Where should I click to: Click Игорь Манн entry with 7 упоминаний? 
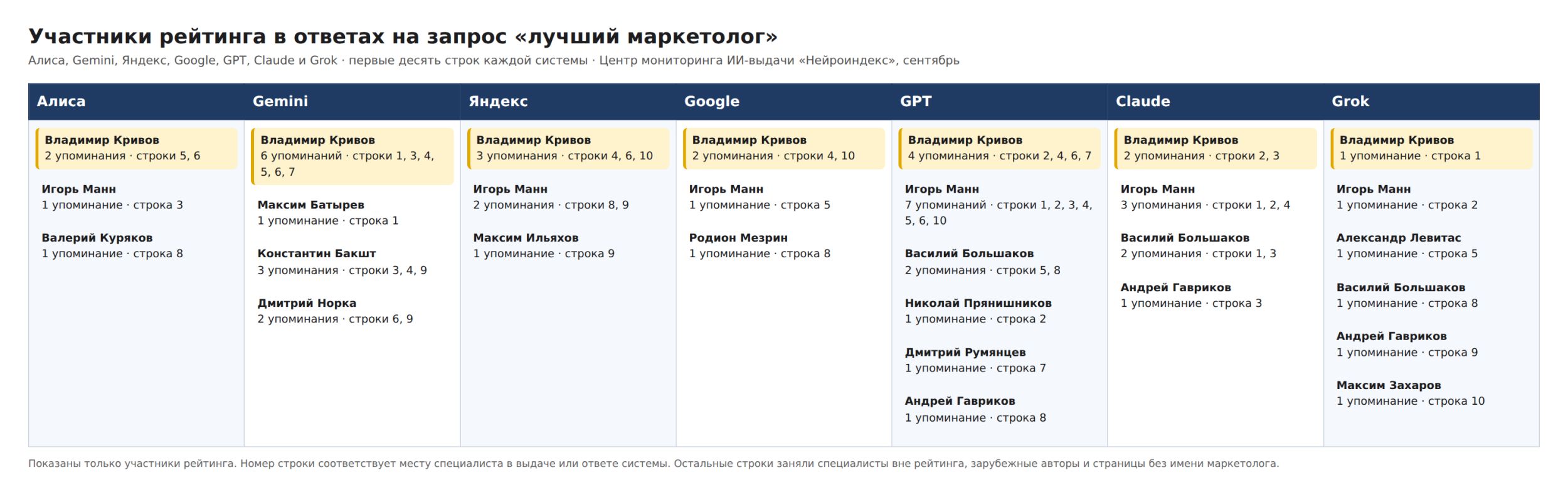[1000, 205]
